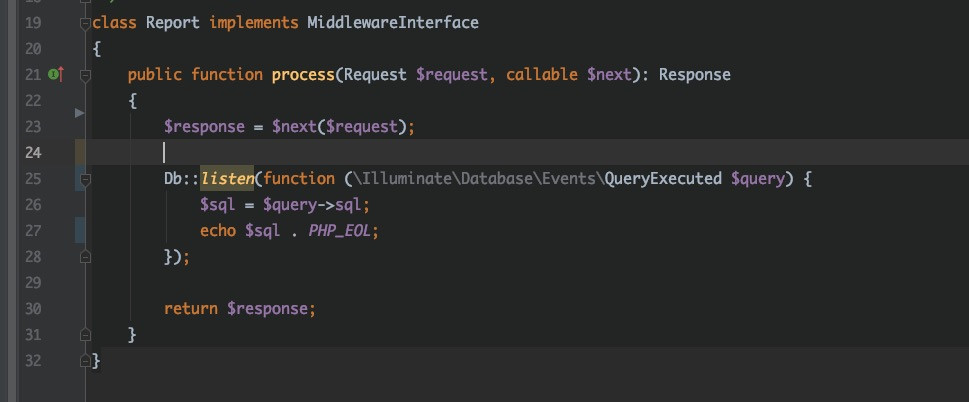Click the fold end marker on line 28

coord(85,256)
